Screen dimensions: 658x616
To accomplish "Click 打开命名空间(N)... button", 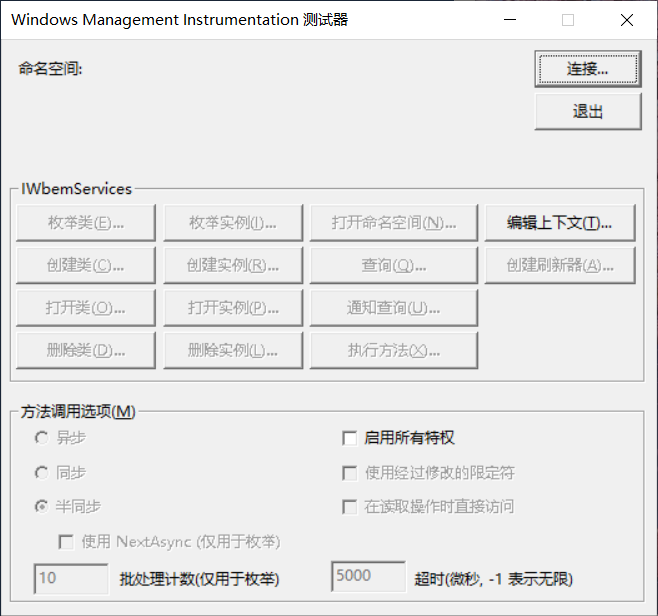I will pyautogui.click(x=394, y=223).
